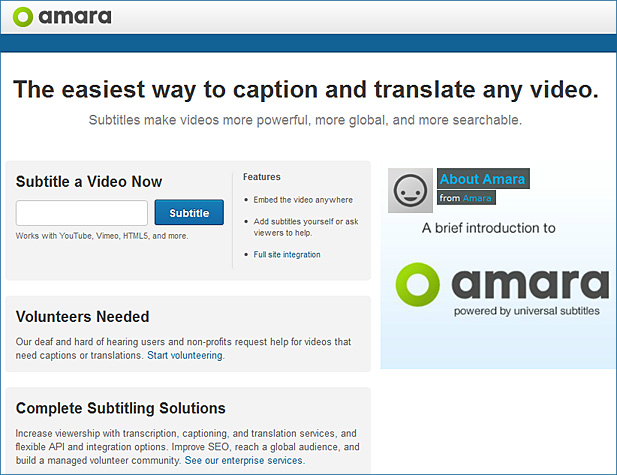Click the smiley avatar next to About Amara
Screen dimensions: 617x475
[410, 190]
